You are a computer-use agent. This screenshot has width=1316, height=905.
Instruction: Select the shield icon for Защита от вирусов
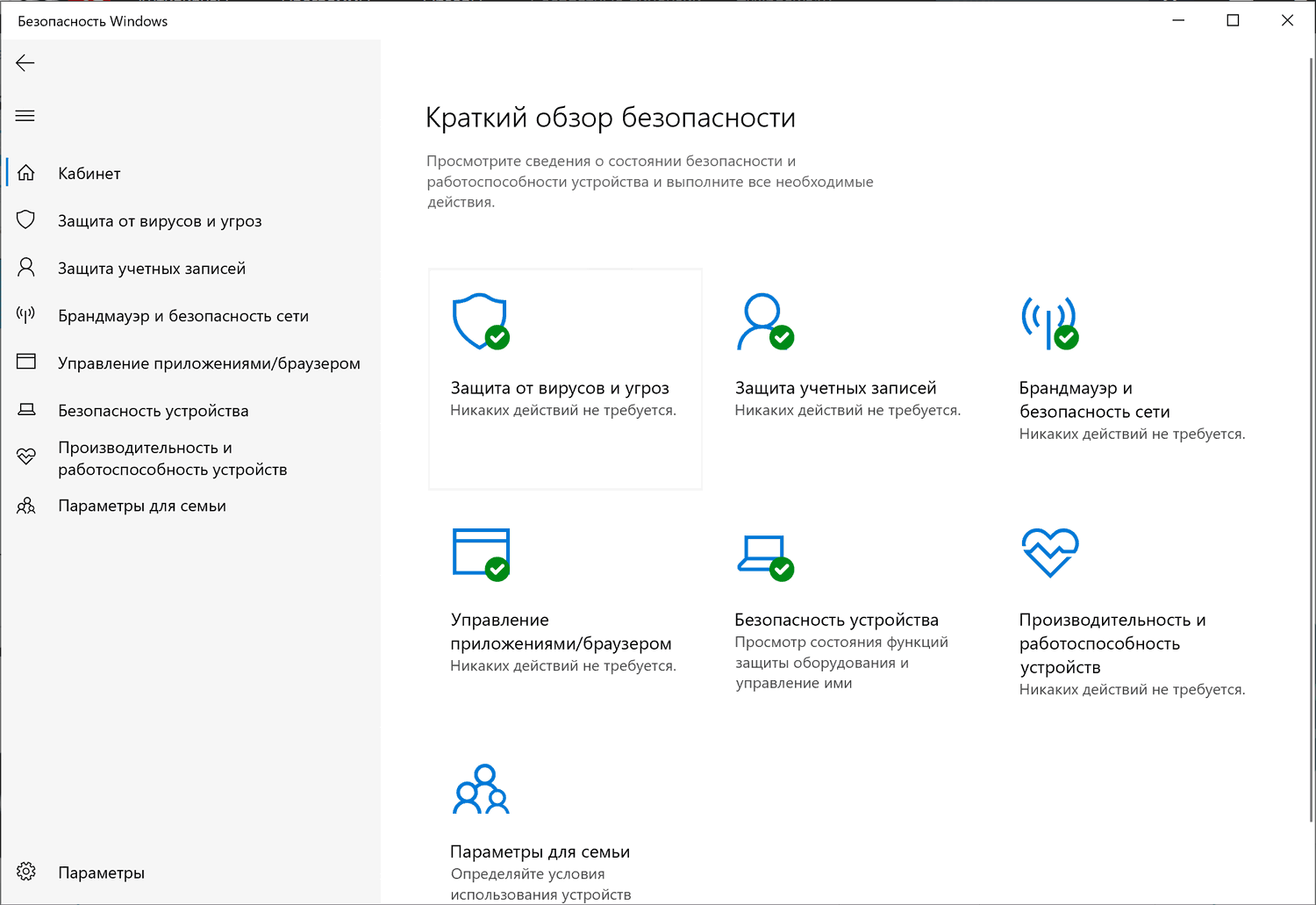pos(26,219)
